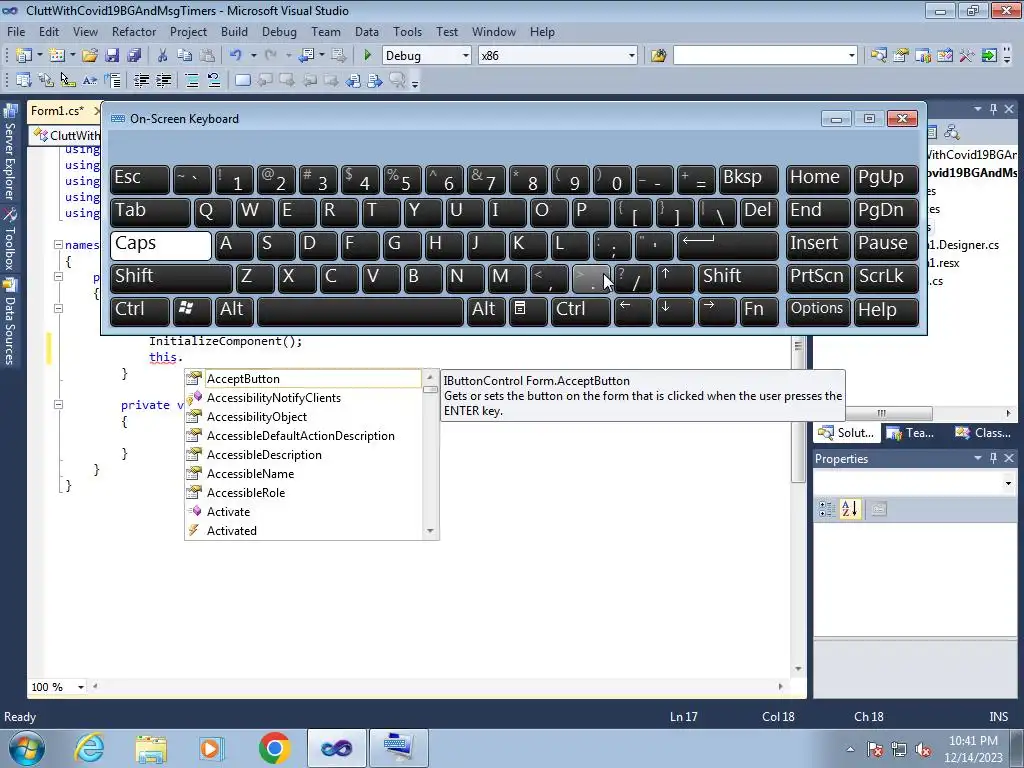
Task: Save the current file via floppy icon
Action: 112,56
